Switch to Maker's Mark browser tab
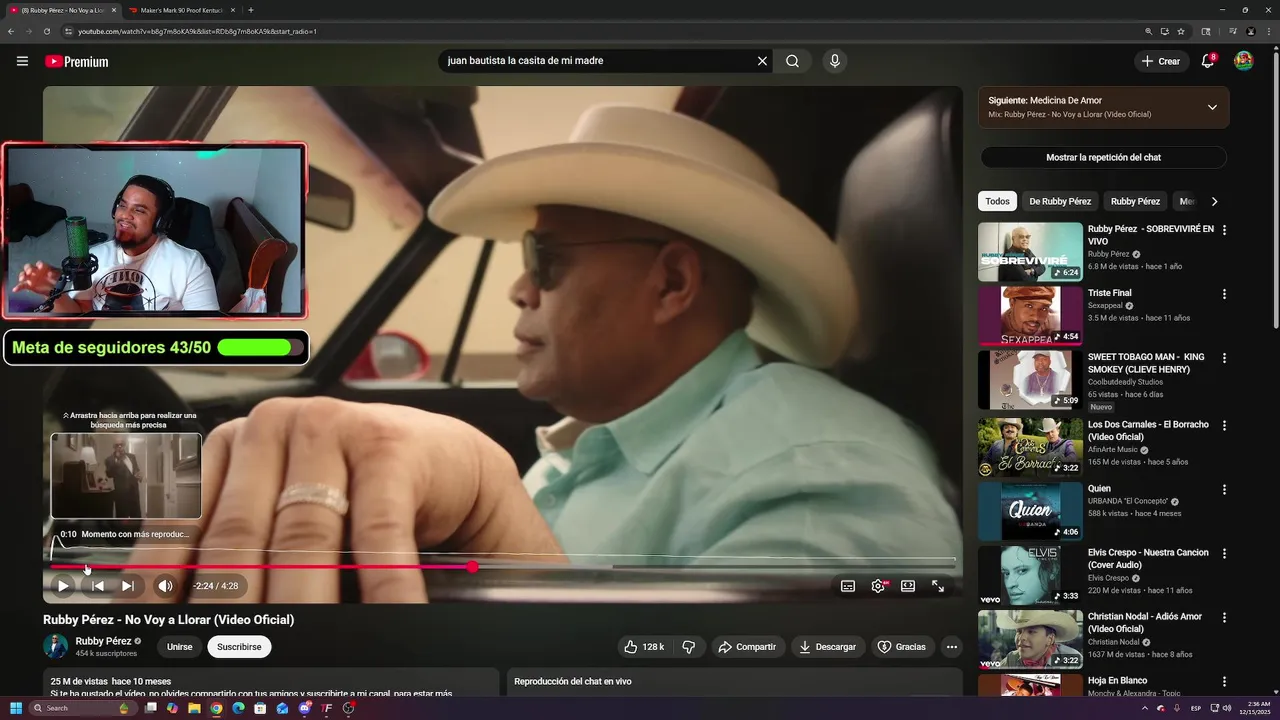This screenshot has height=720, width=1280. (182, 10)
